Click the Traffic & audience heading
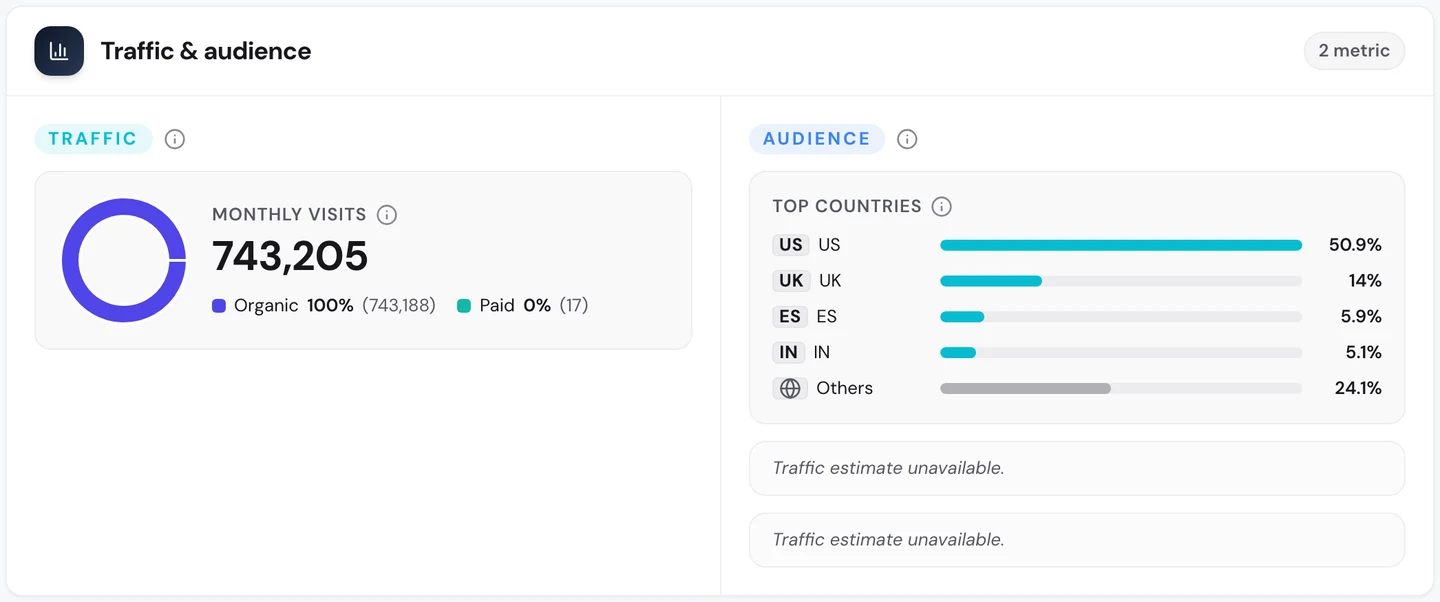Viewport: 1440px width, 602px height. coord(206,51)
